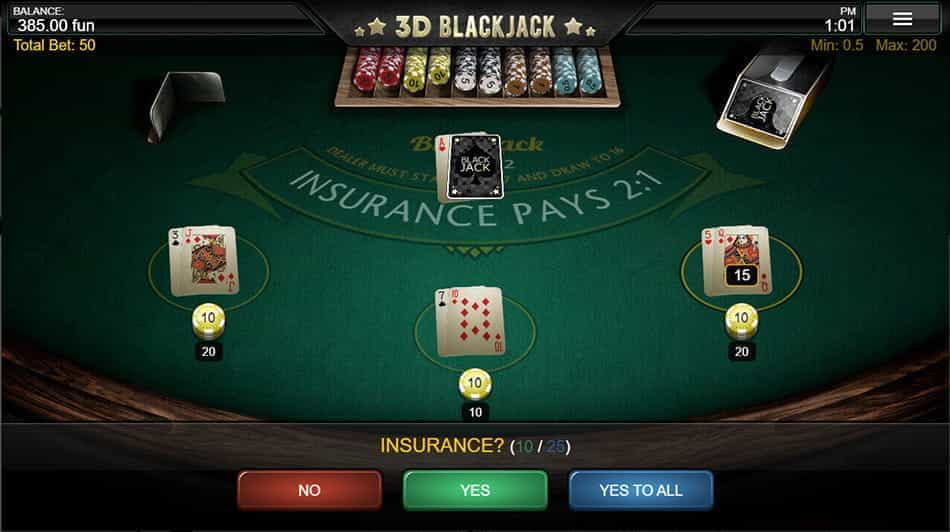Screen dimensions: 950x532
Task: Click the 3D Blackjack title logo
Action: click(475, 27)
